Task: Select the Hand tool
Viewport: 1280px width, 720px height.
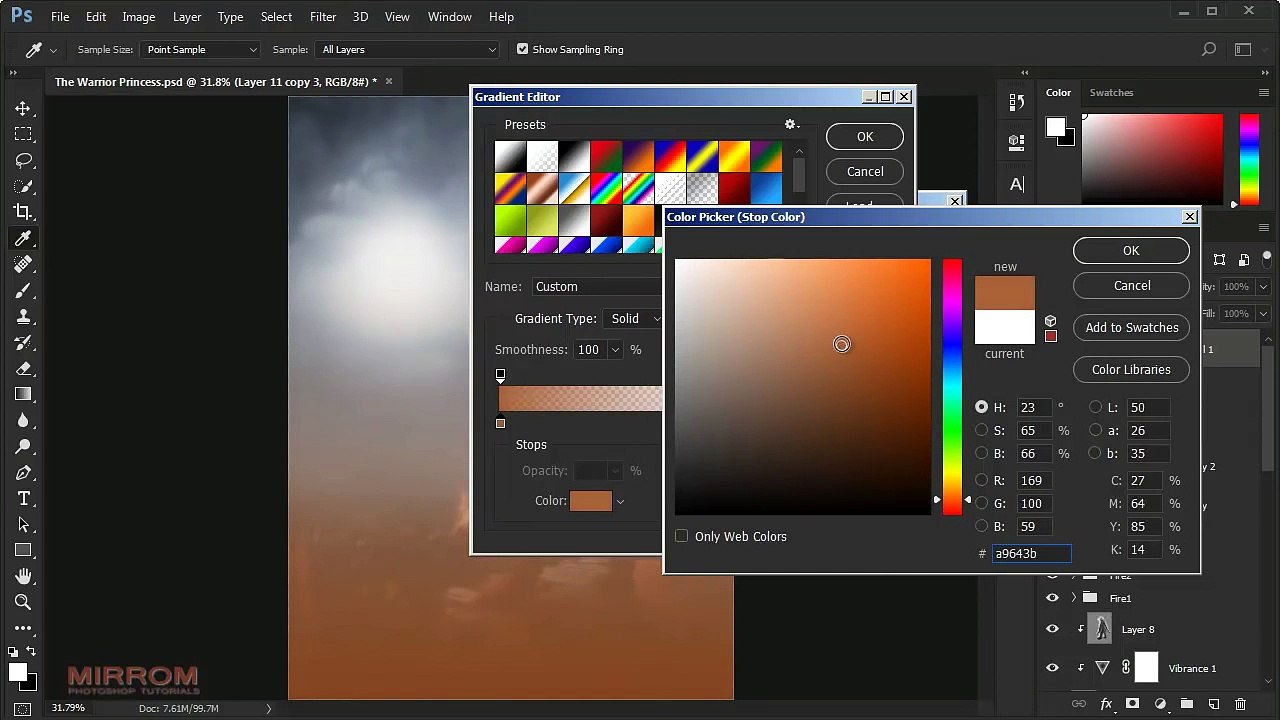Action: point(23,576)
